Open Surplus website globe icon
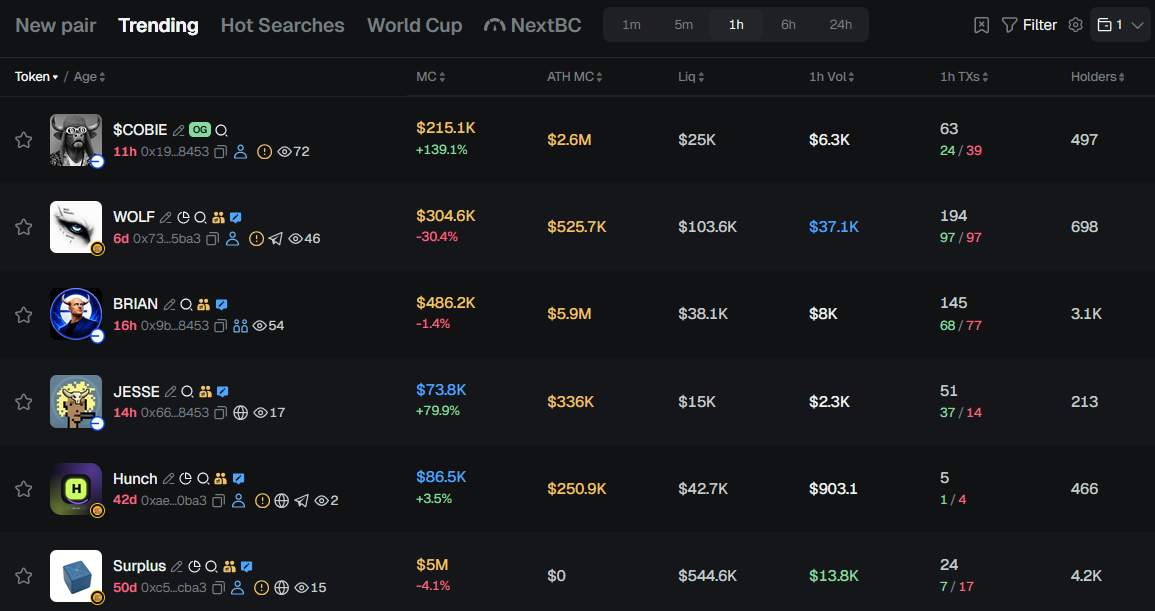1155x611 pixels. [x=281, y=587]
